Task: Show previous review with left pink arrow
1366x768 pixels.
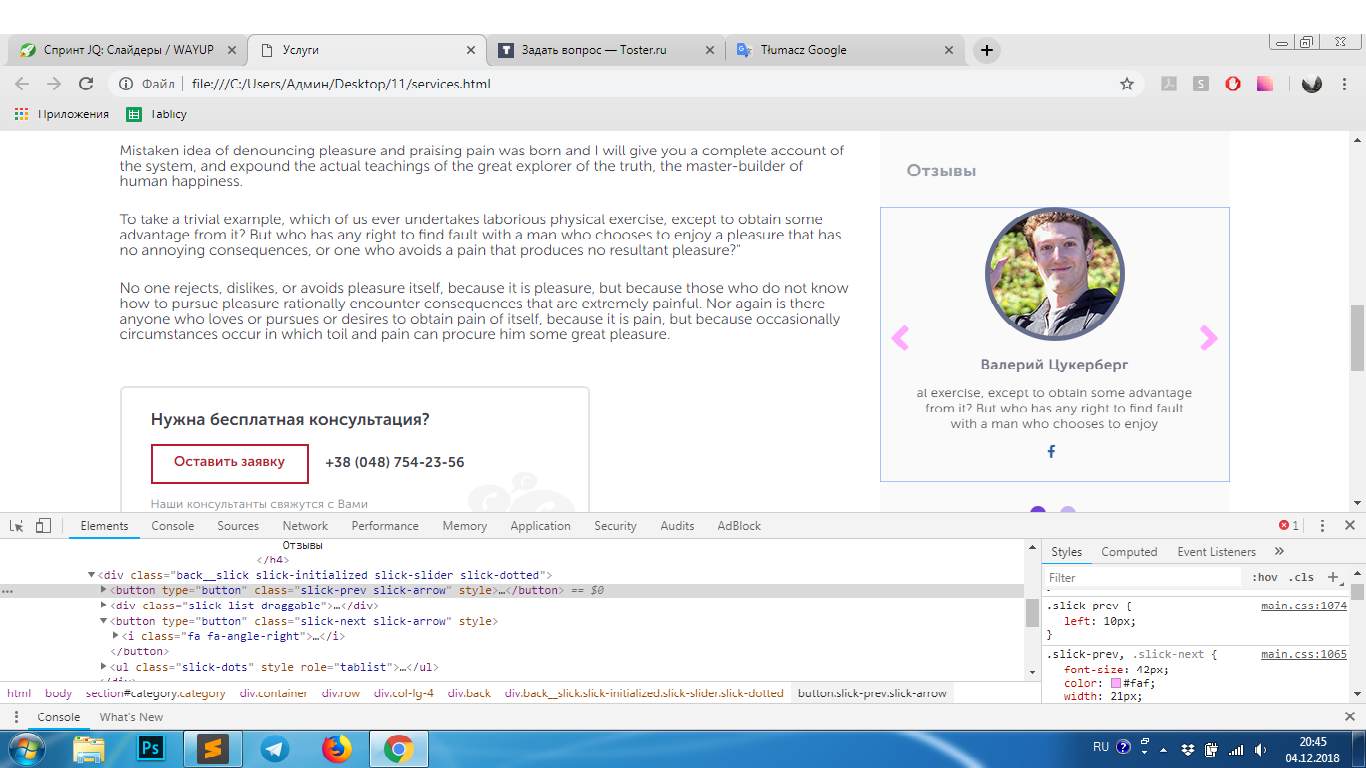Action: (x=900, y=338)
